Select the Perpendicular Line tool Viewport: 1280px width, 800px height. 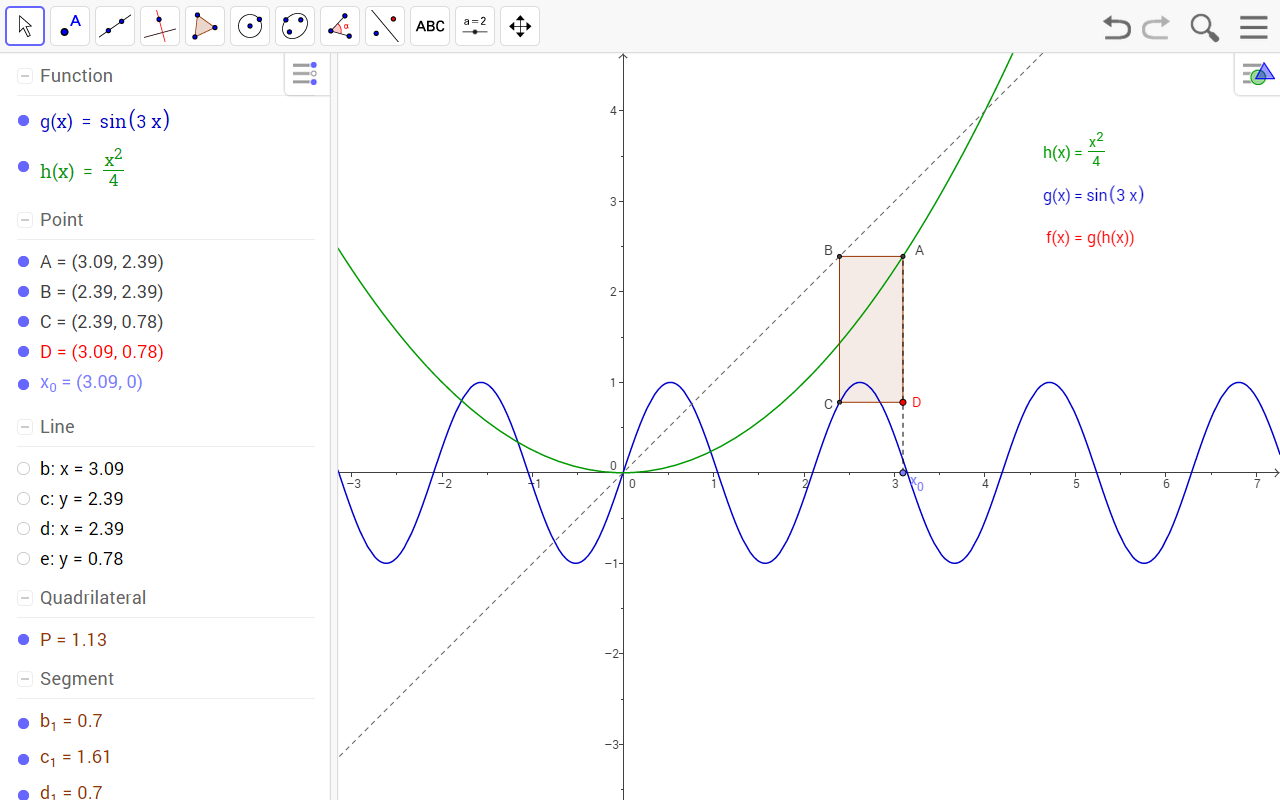pos(160,26)
